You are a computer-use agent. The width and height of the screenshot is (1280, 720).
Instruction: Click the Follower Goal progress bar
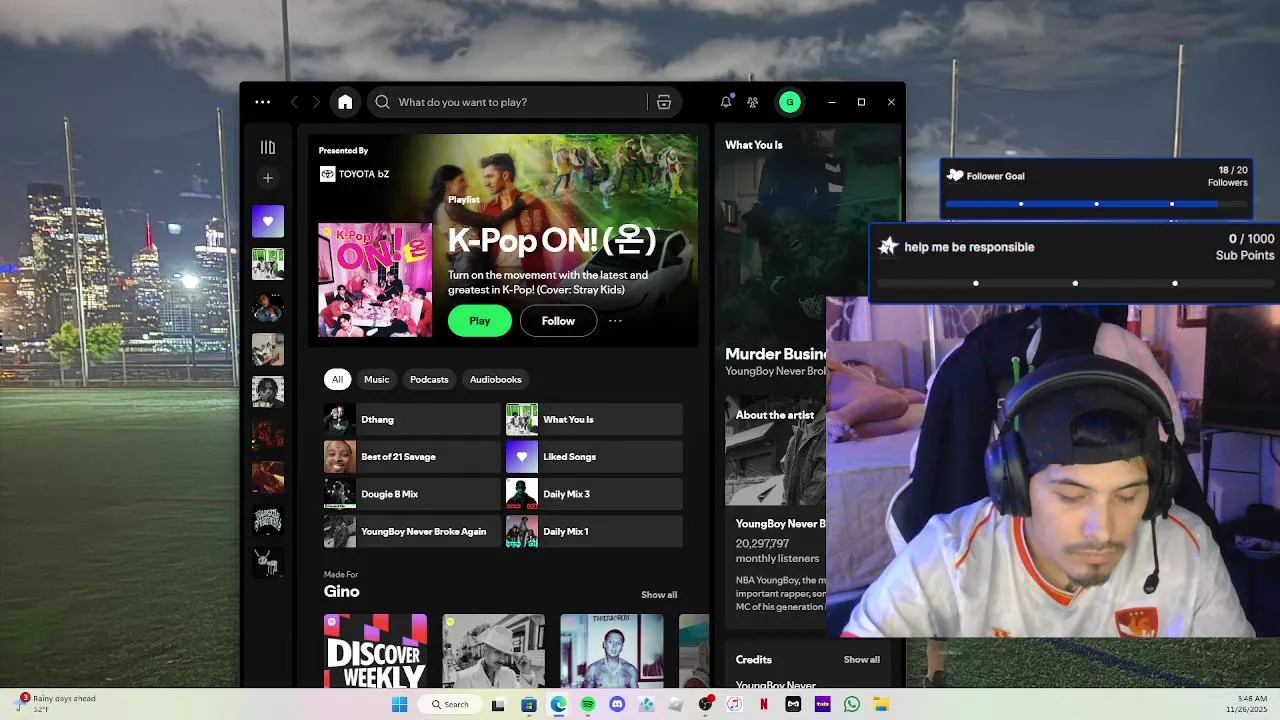pyautogui.click(x=1097, y=204)
